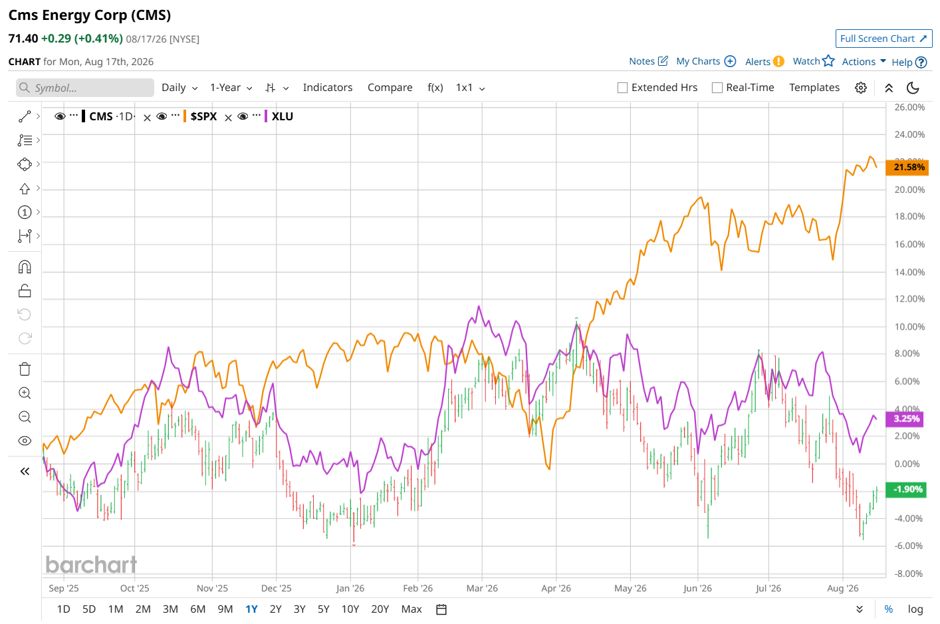Viewport: 940px width, 624px height.
Task: Click the My Charts link
Action: (x=698, y=61)
